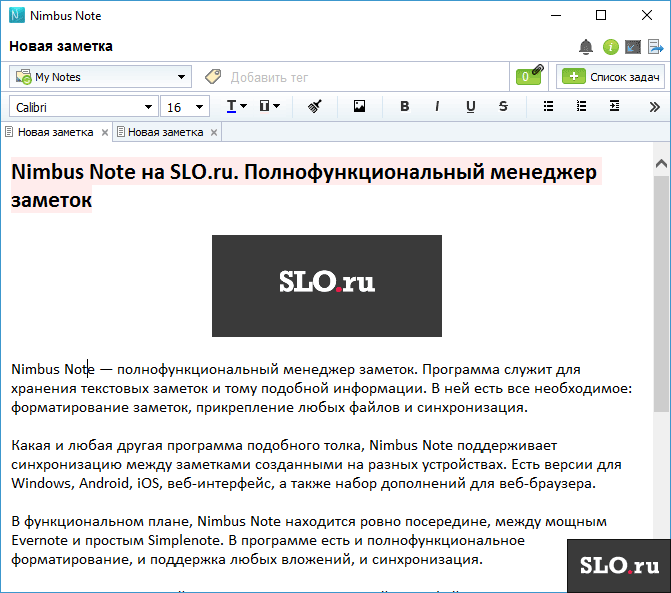671x593 pixels.
Task: Click the vertical scrollbar thumb
Action: coord(661,294)
